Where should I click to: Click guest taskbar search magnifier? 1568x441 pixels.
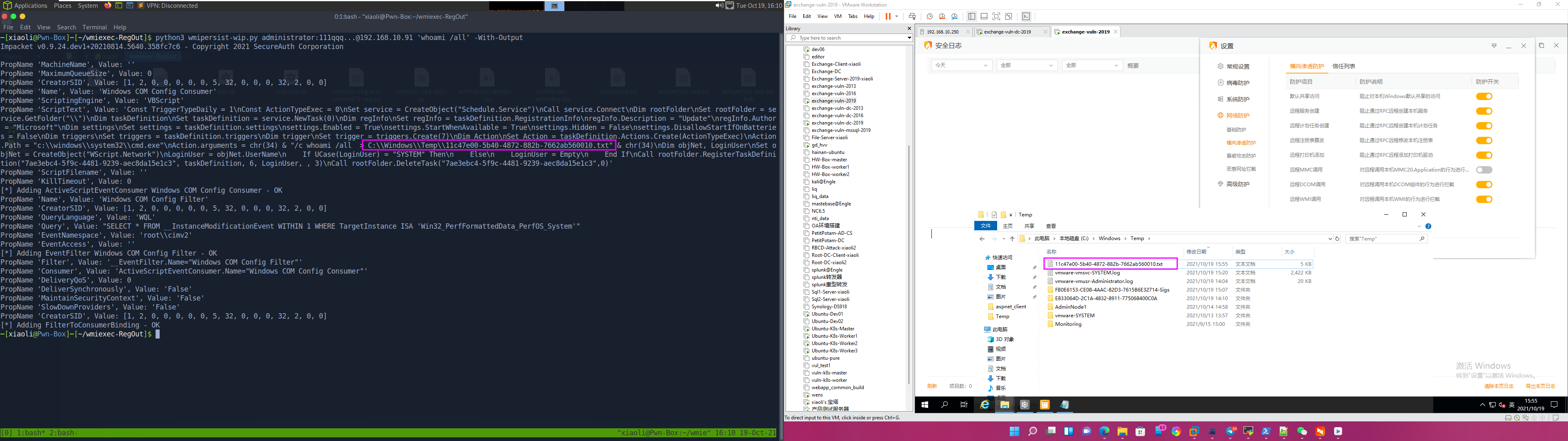(x=945, y=404)
